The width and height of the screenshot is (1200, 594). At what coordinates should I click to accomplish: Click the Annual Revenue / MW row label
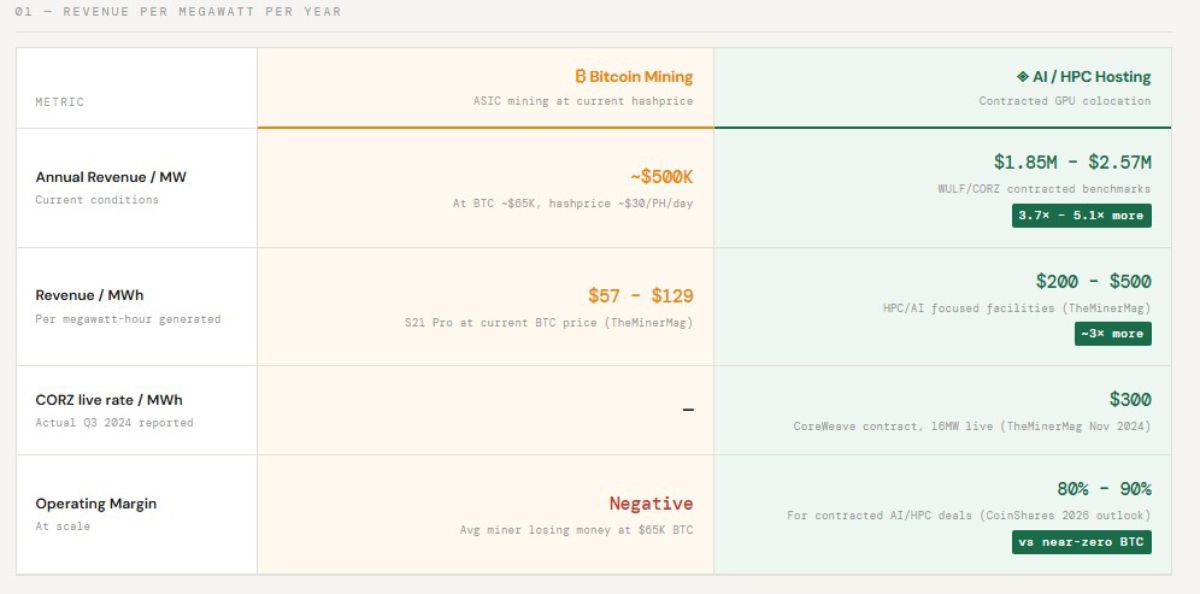pyautogui.click(x=111, y=177)
